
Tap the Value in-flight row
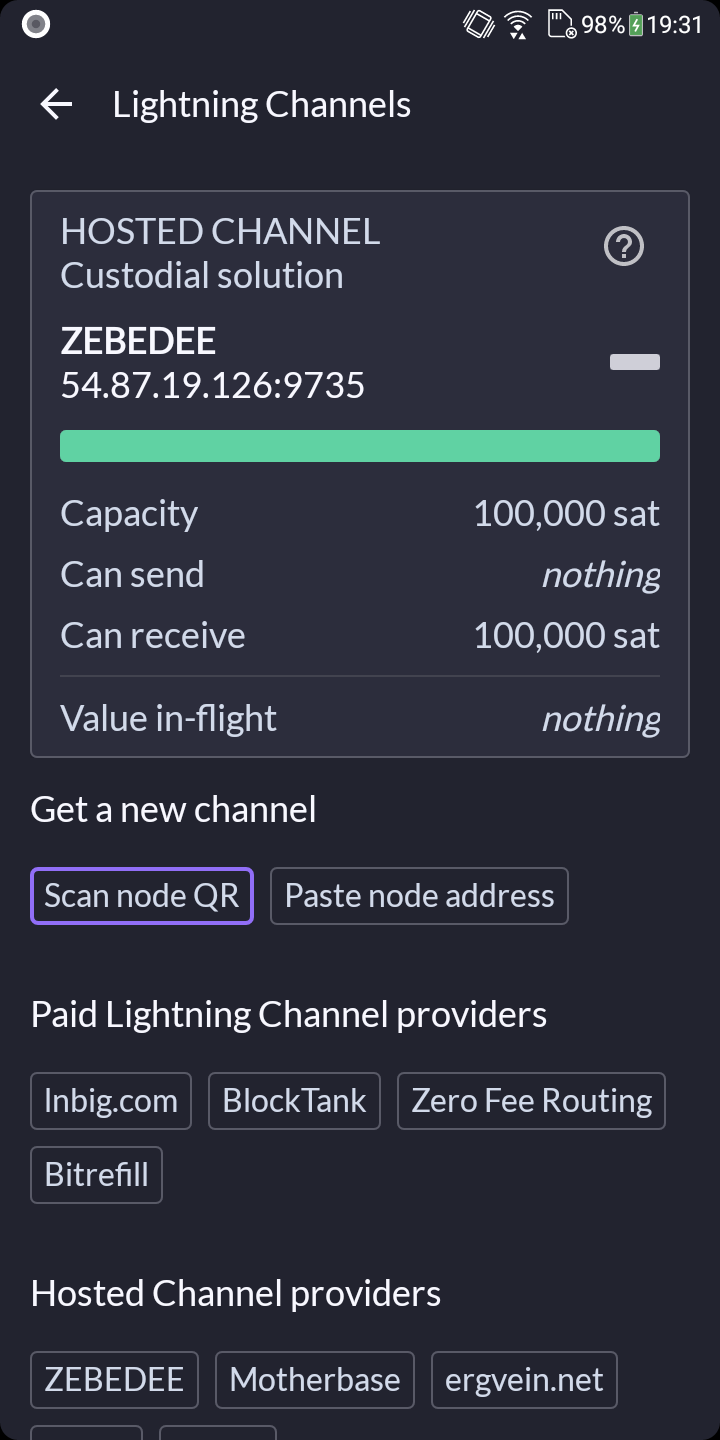(360, 718)
